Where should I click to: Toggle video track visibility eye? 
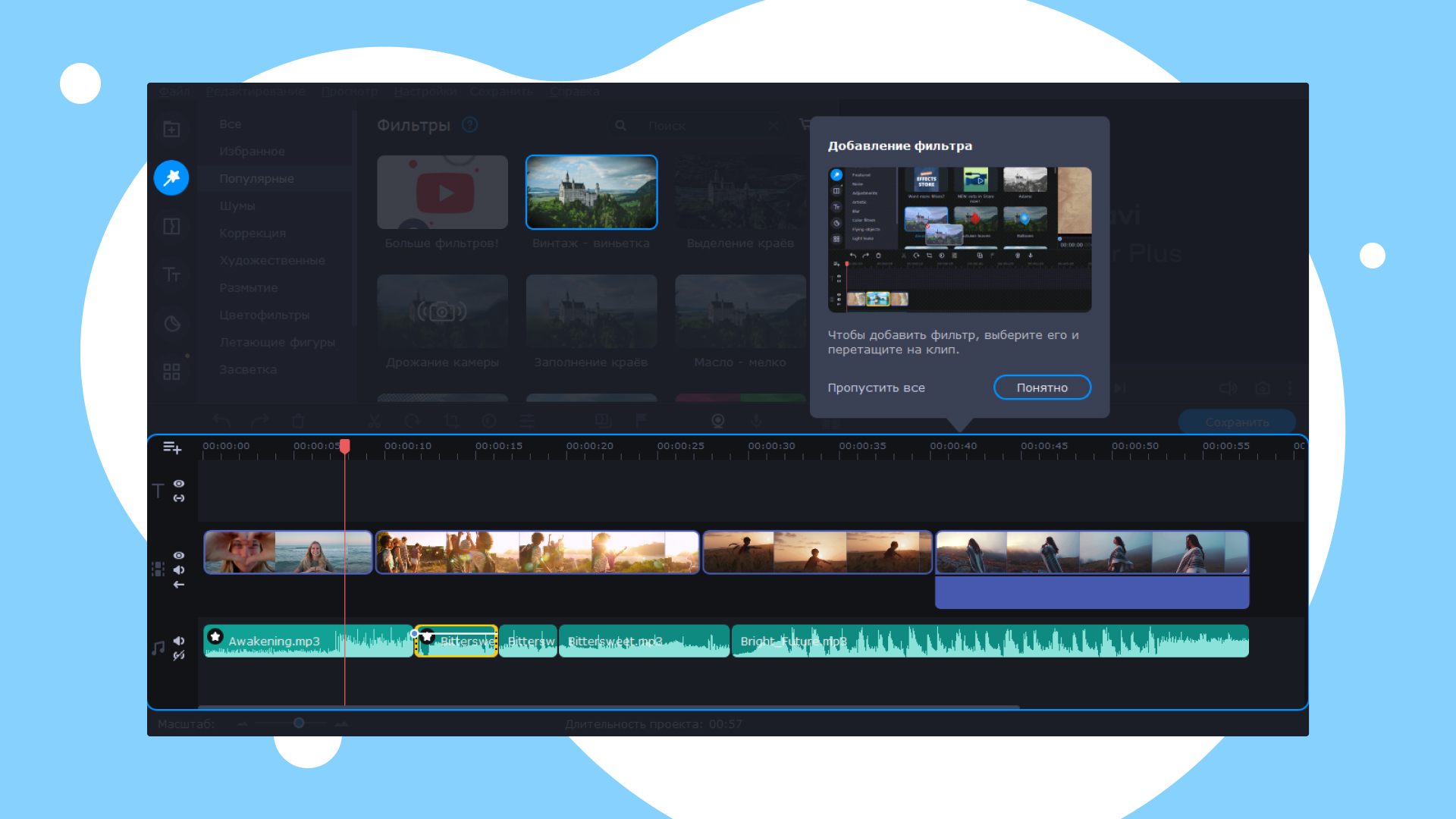pyautogui.click(x=179, y=556)
